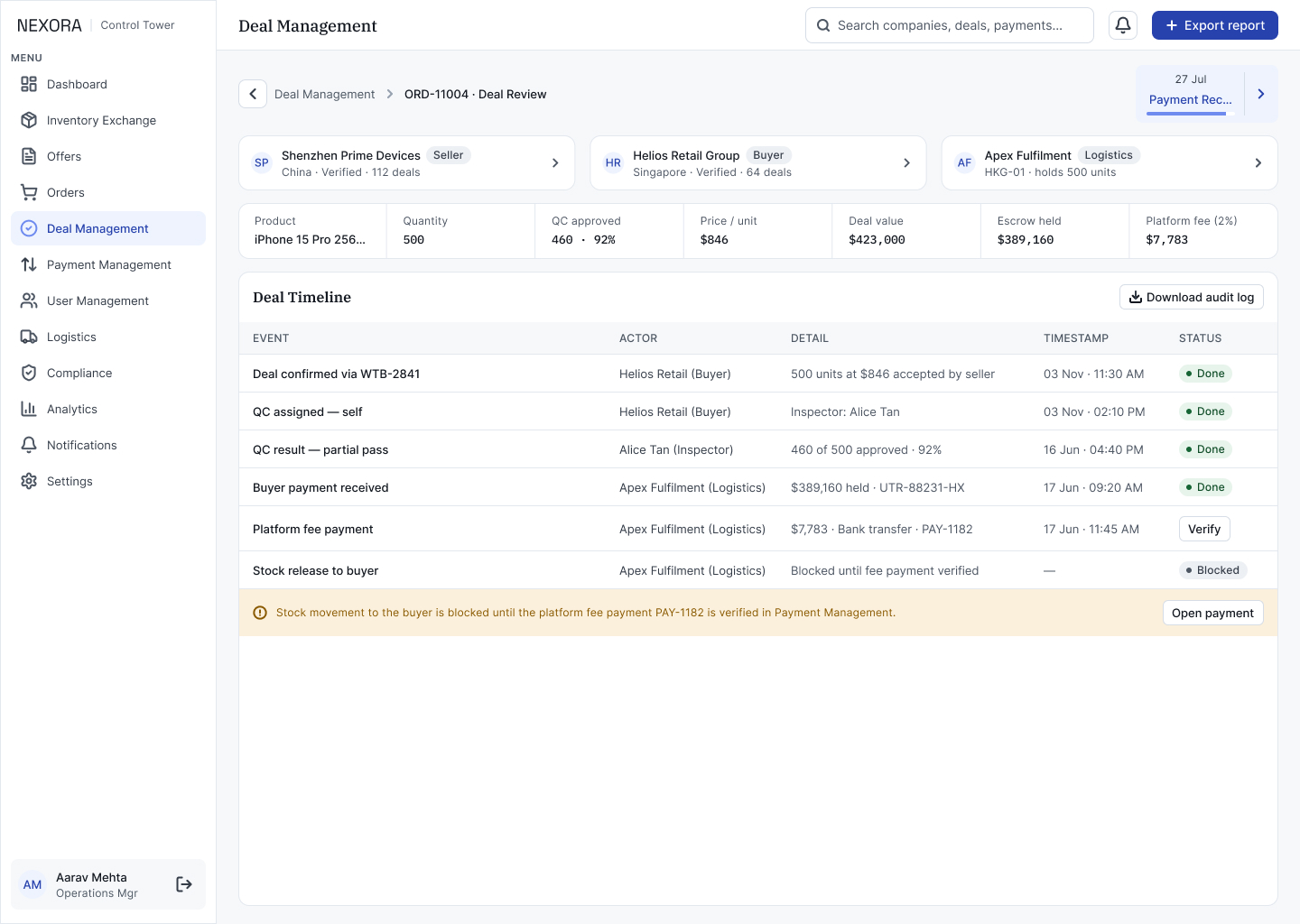Open Compliance menu item
The image size is (1300, 924).
(108, 373)
